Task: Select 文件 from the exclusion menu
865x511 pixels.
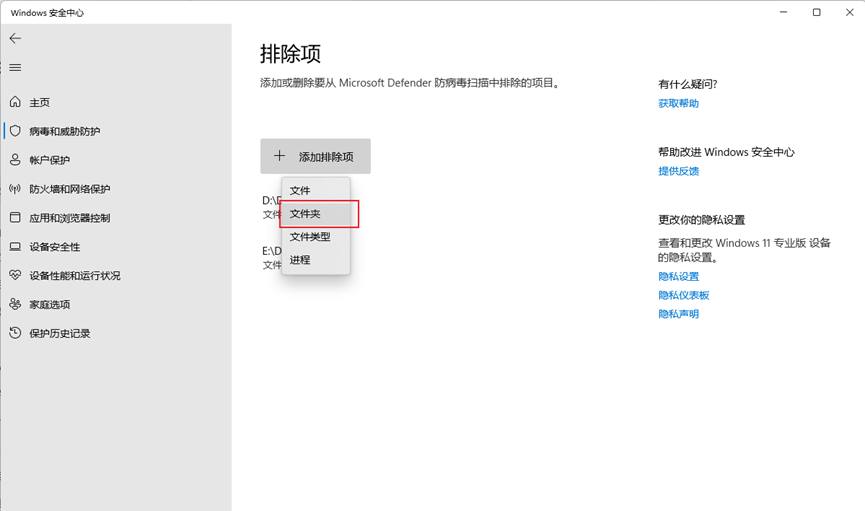Action: coord(300,191)
